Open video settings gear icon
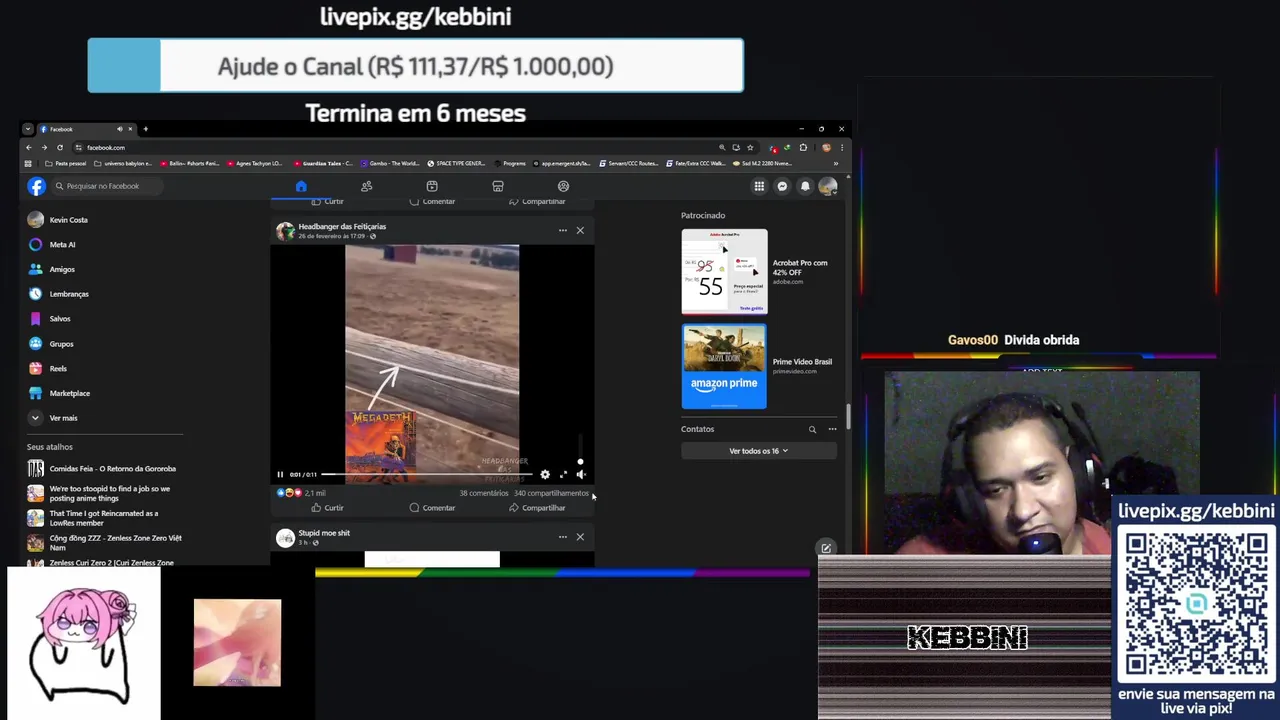 coord(545,474)
